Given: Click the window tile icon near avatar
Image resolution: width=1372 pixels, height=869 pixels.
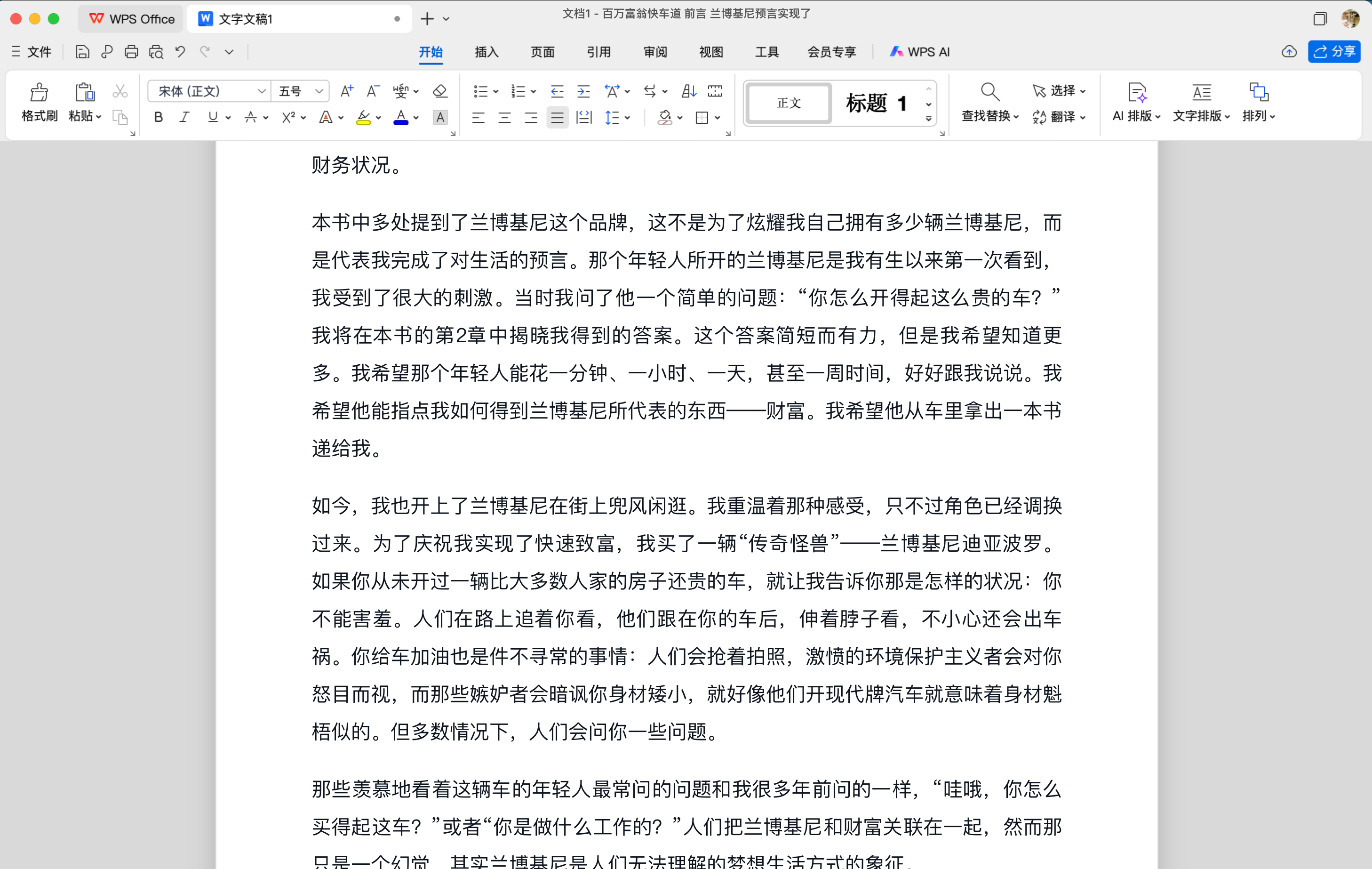Looking at the screenshot, I should click(1320, 19).
